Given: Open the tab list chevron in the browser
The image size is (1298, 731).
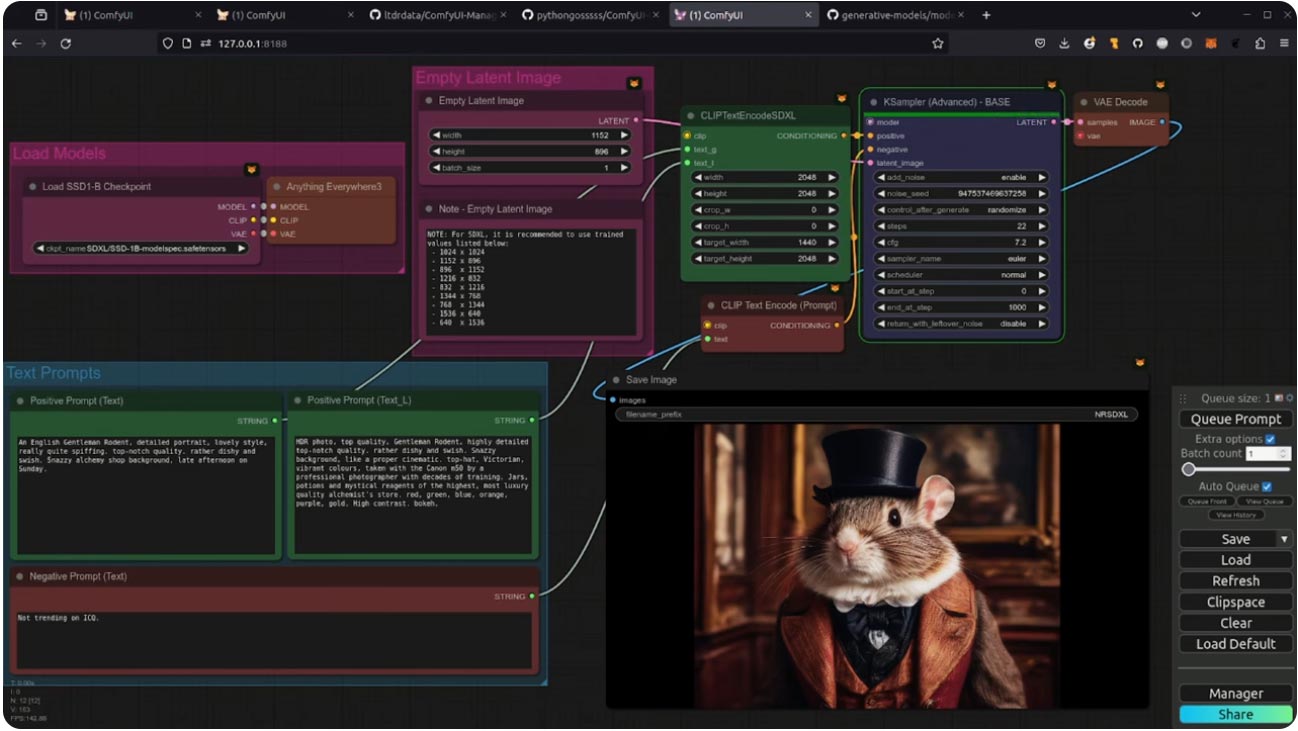Looking at the screenshot, I should (1196, 15).
